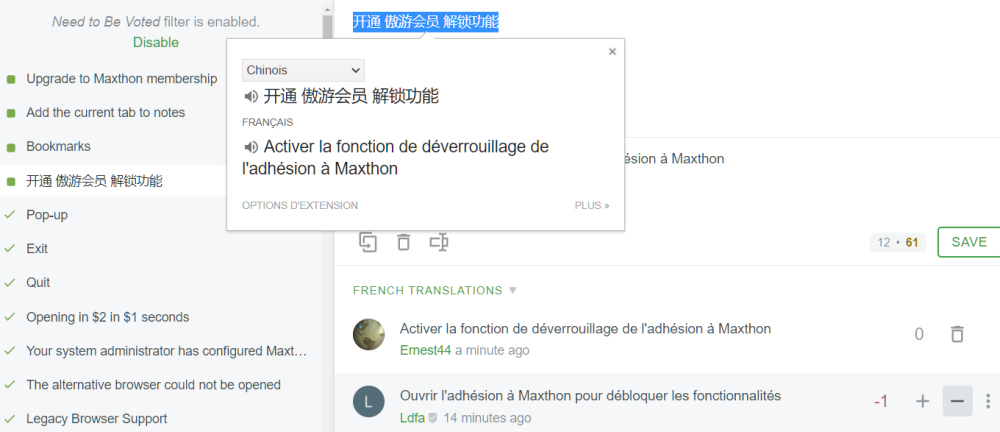Click the trash icon in editor toolbar
Screen dimensions: 1000x432
[403, 242]
